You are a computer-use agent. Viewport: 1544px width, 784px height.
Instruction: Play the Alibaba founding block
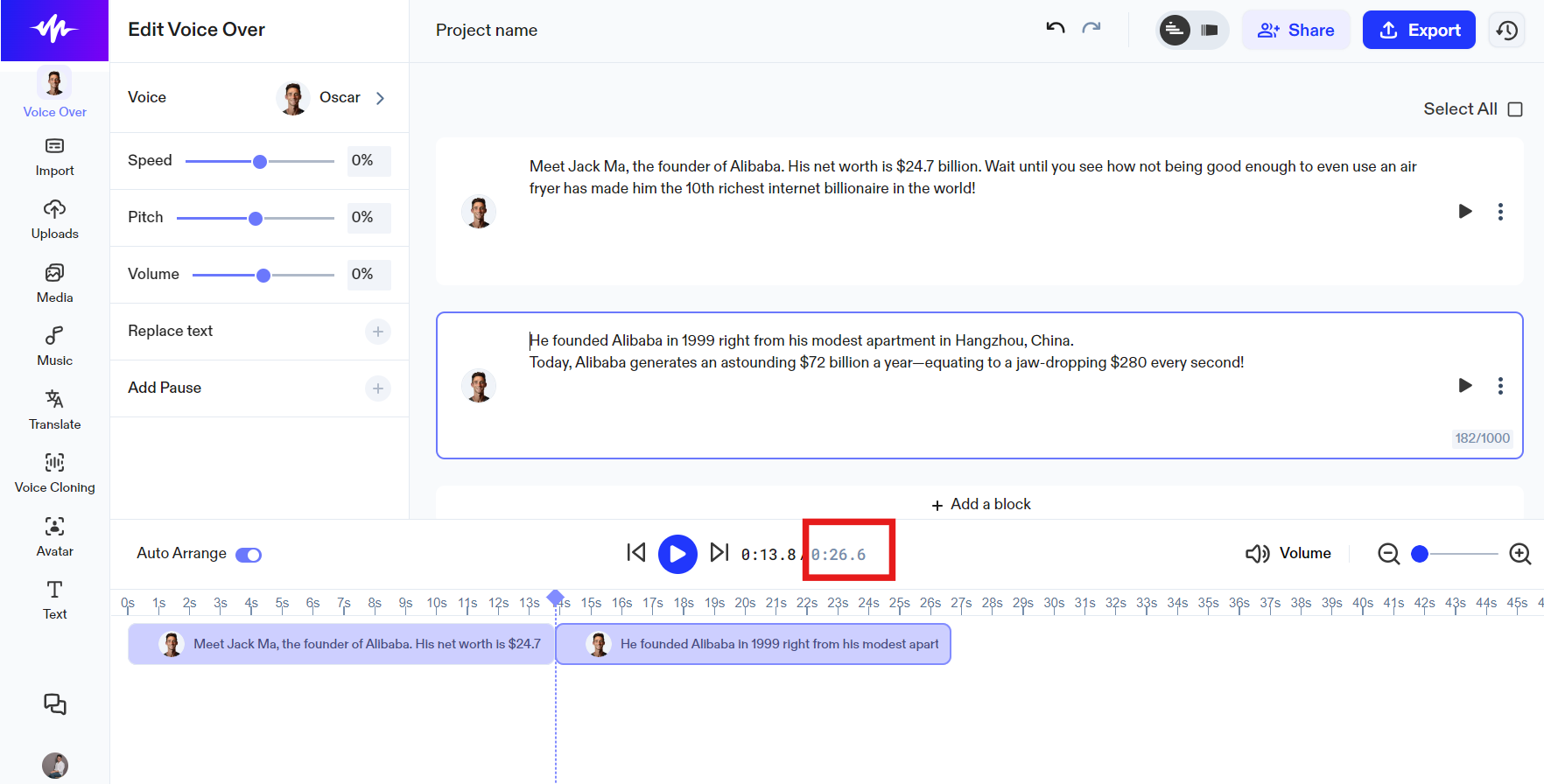coord(1464,386)
